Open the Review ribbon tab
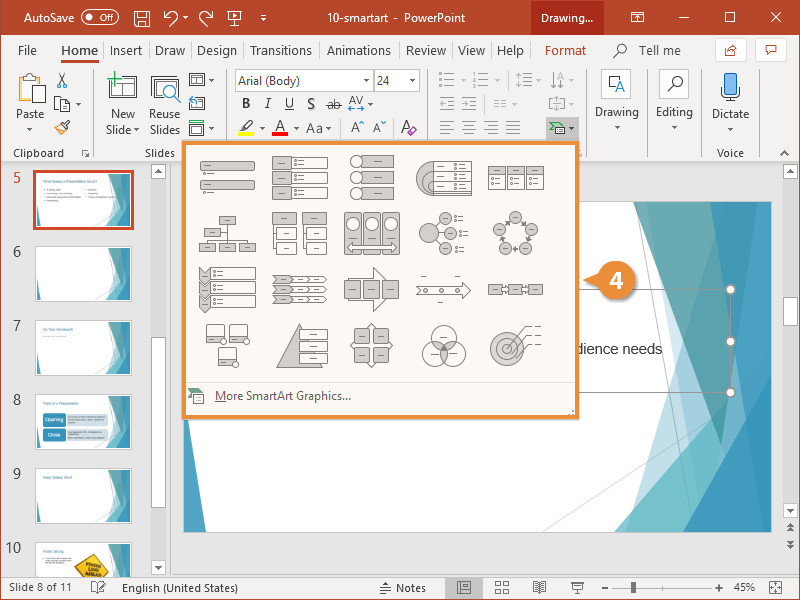Image resolution: width=800 pixels, height=600 pixels. tap(426, 50)
